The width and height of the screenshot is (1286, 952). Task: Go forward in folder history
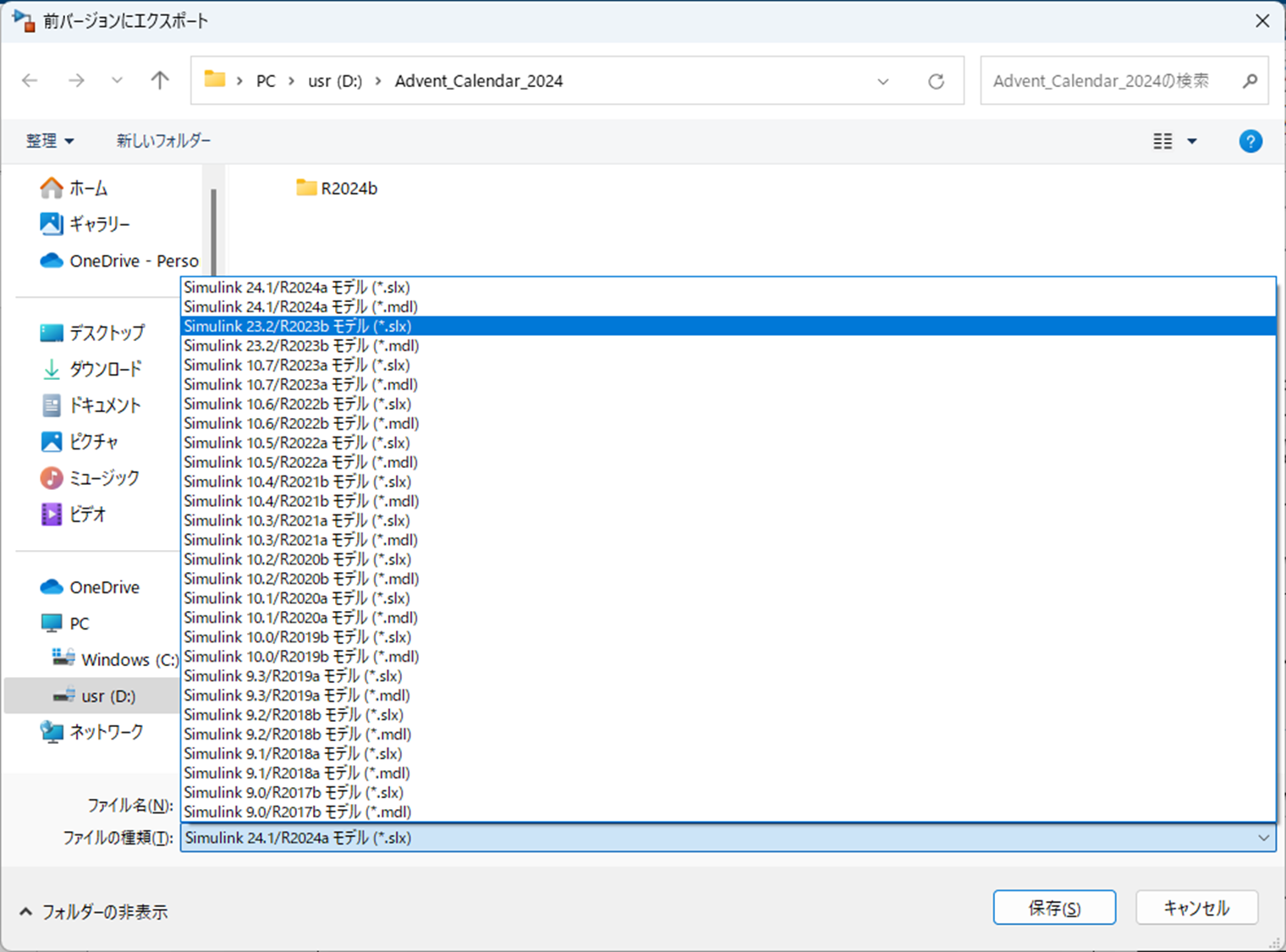coord(76,80)
